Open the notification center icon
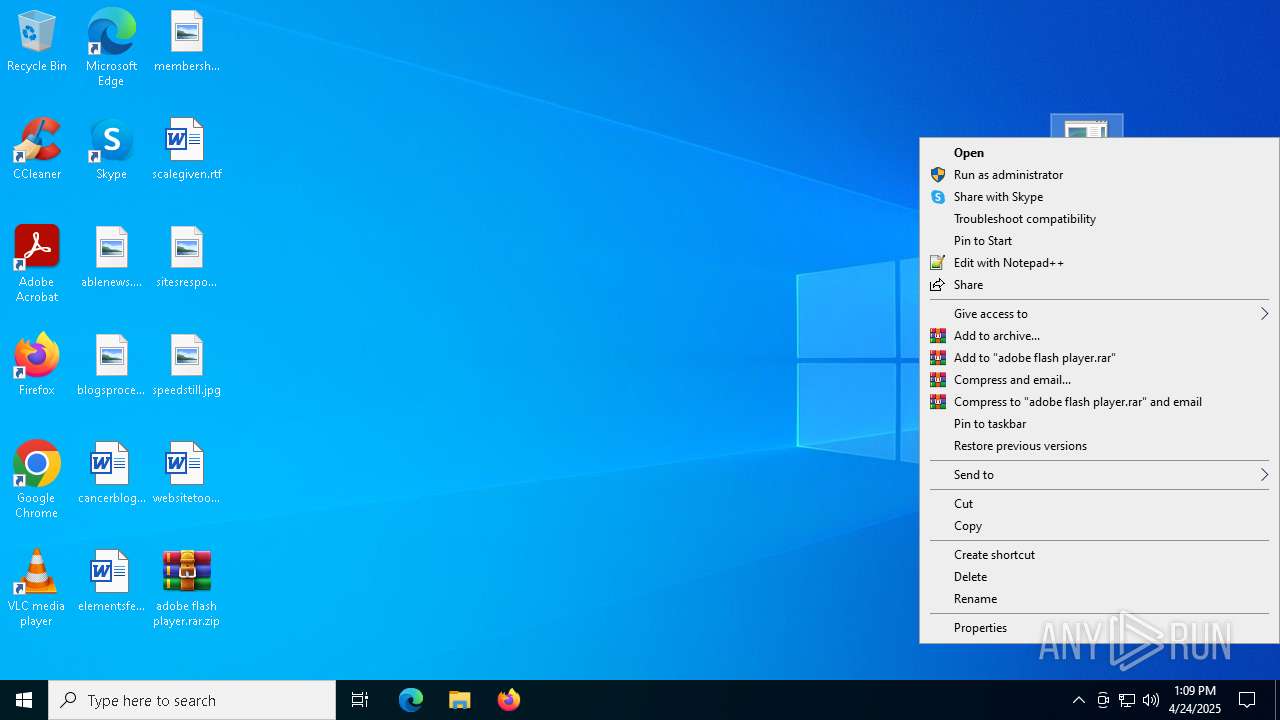1280x720 pixels. (x=1247, y=700)
